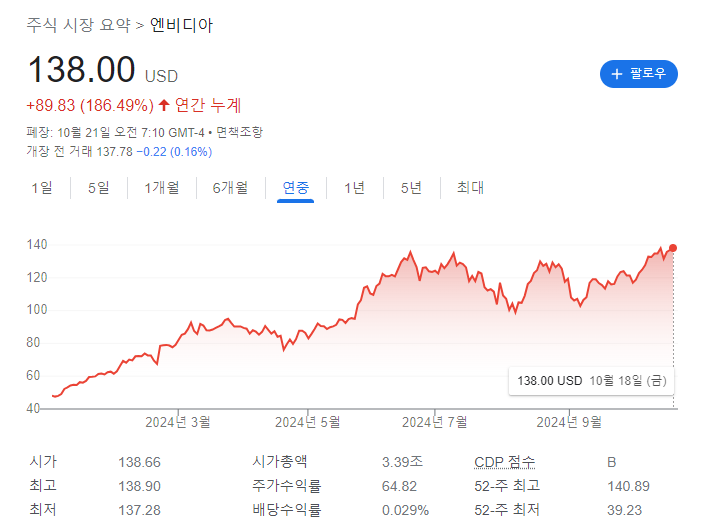
Task: Switch to the 6개월 range tab
Action: tap(230, 187)
